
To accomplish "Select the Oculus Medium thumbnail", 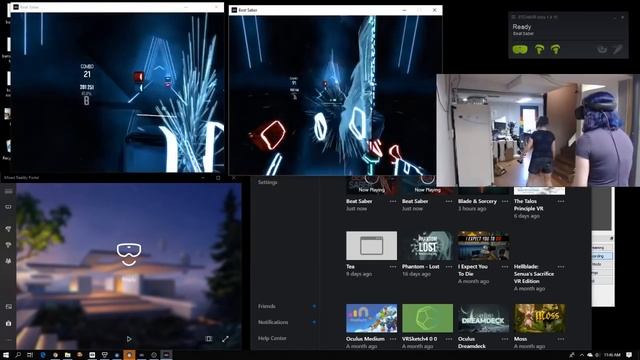I will click(371, 318).
